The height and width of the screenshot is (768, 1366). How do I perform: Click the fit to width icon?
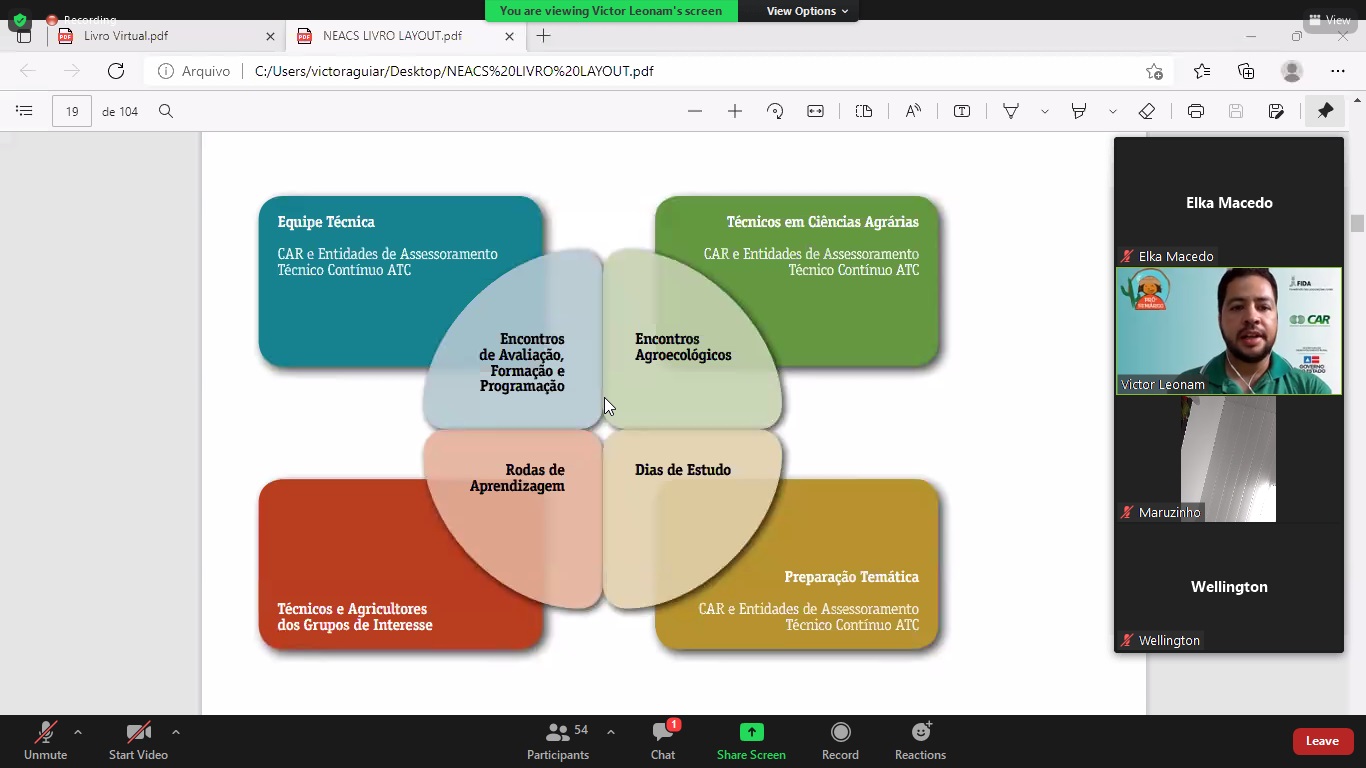[815, 111]
